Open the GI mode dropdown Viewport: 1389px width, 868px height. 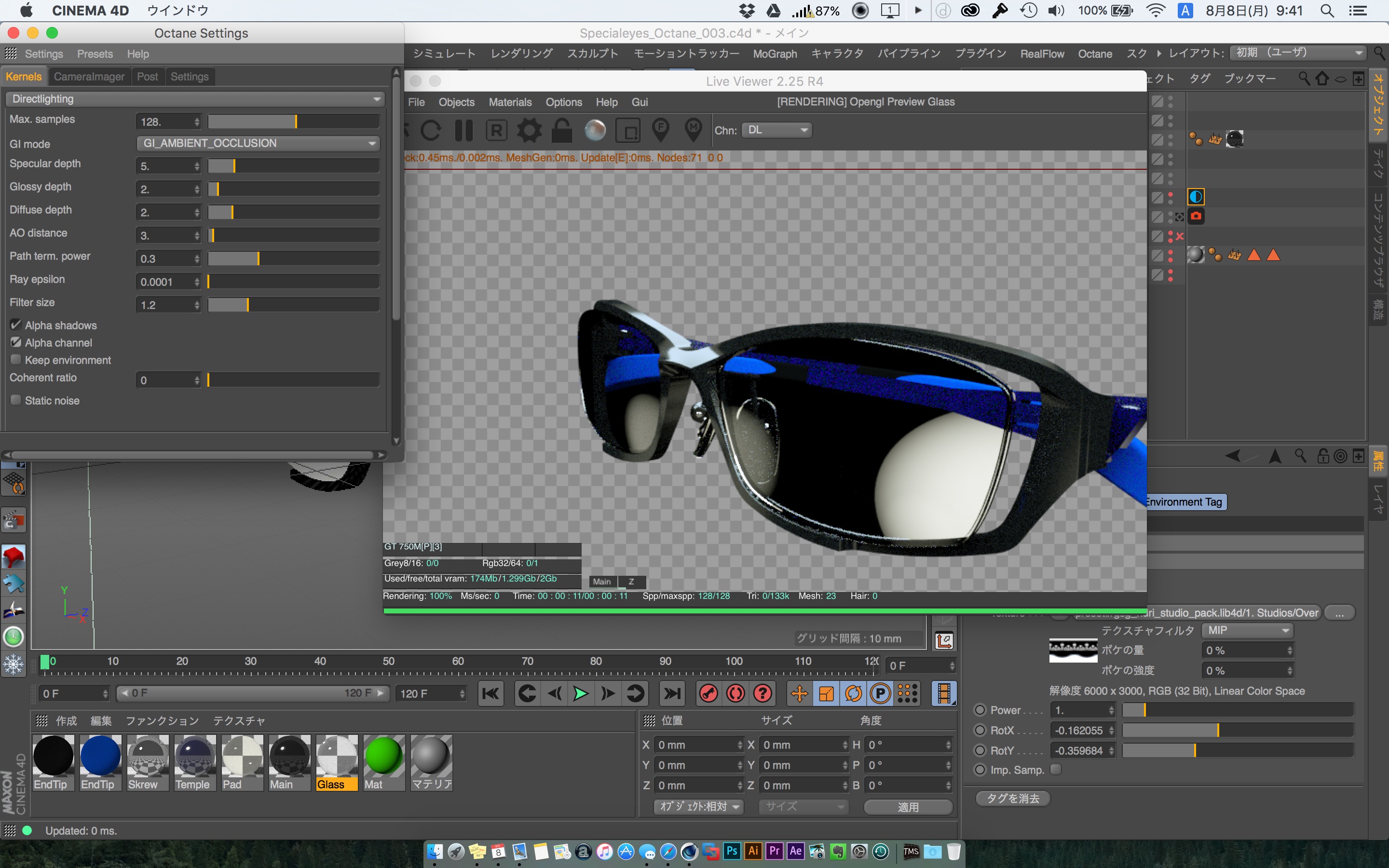click(259, 143)
